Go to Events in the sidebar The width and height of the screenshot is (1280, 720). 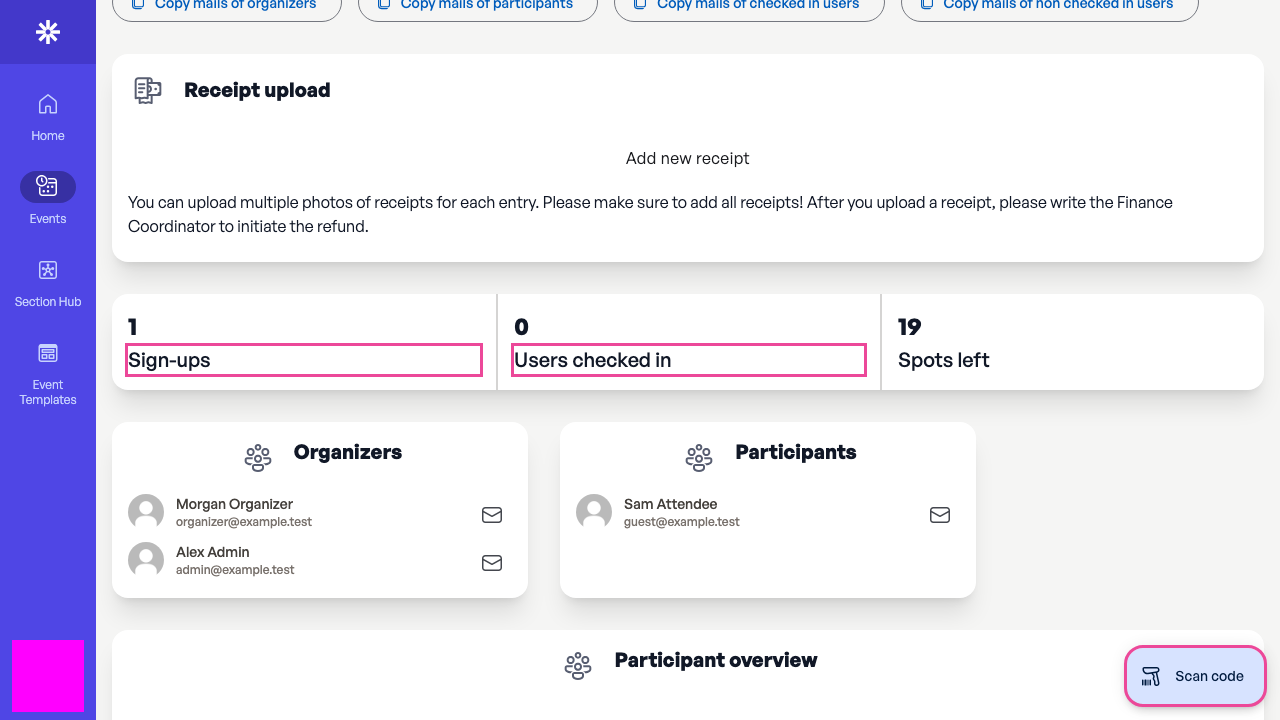tap(47, 199)
